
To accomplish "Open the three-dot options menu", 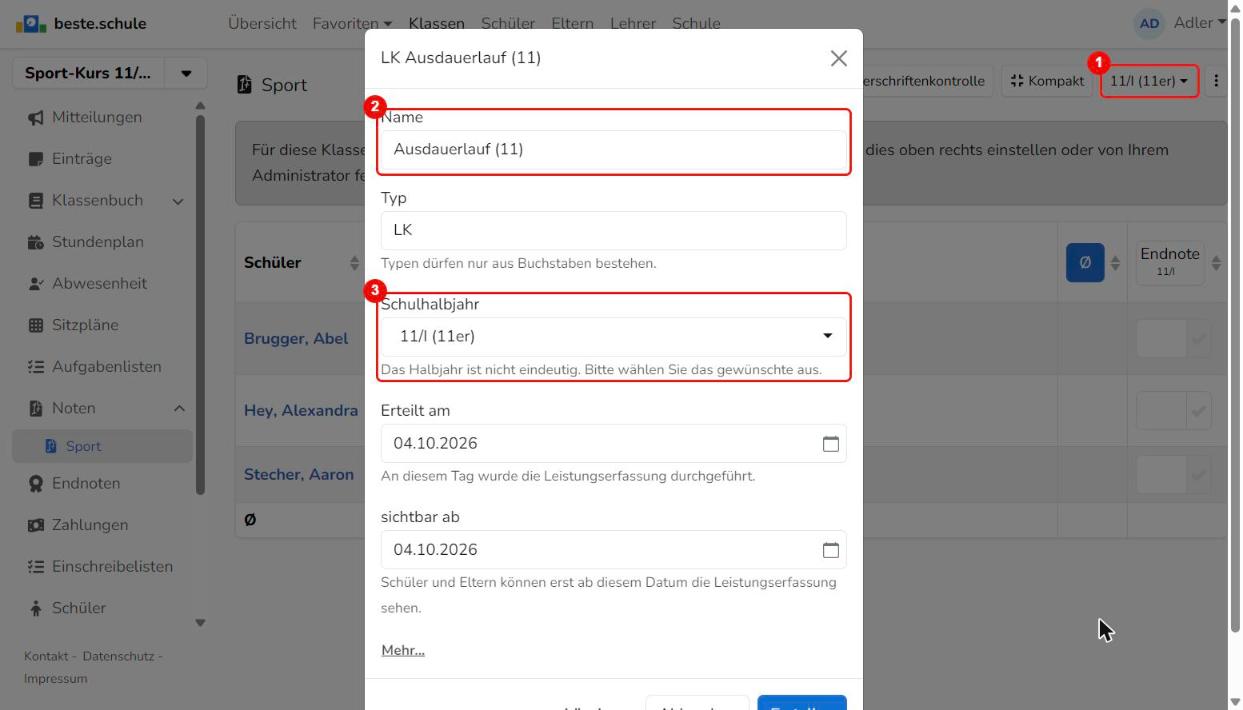I will [1216, 81].
